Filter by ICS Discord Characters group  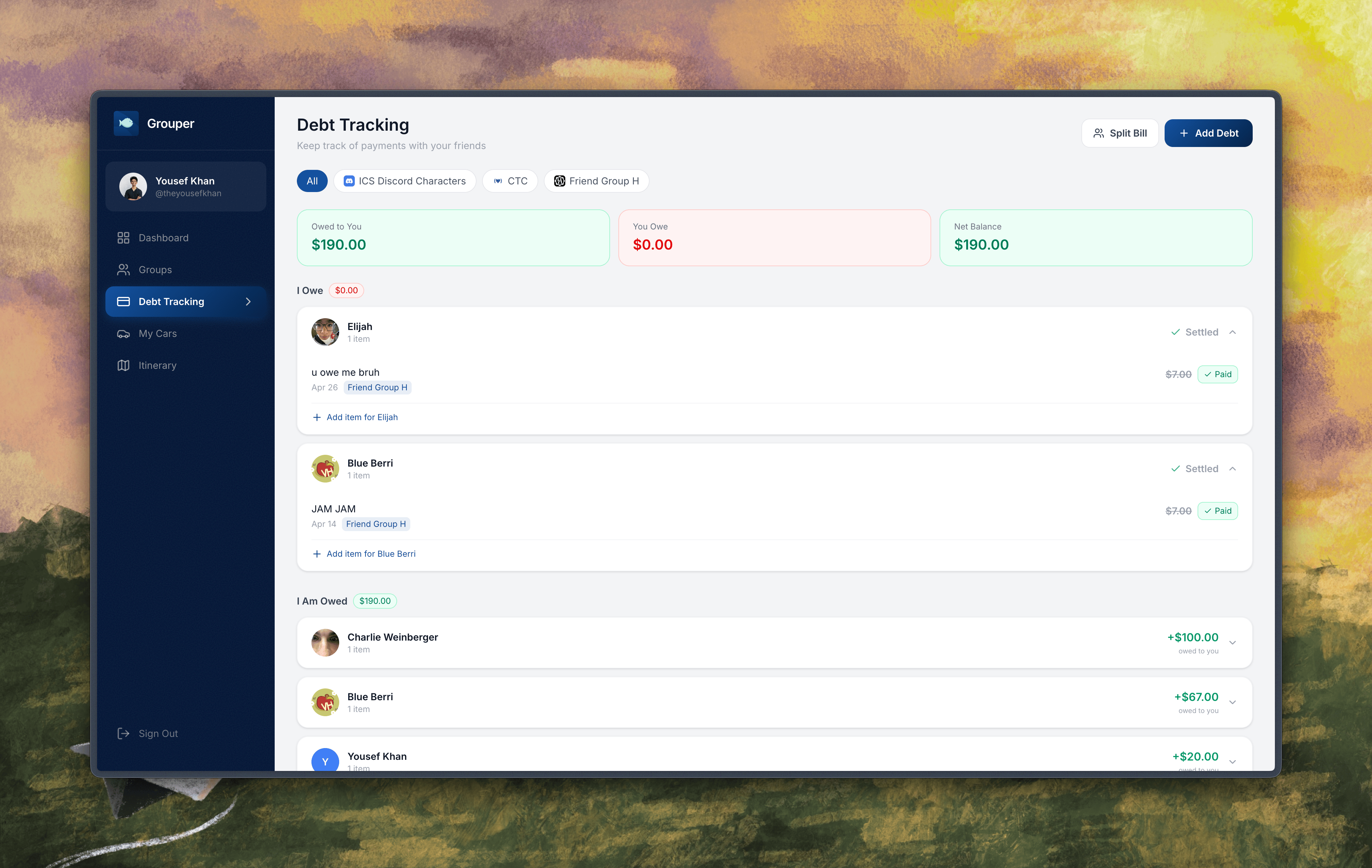point(404,181)
